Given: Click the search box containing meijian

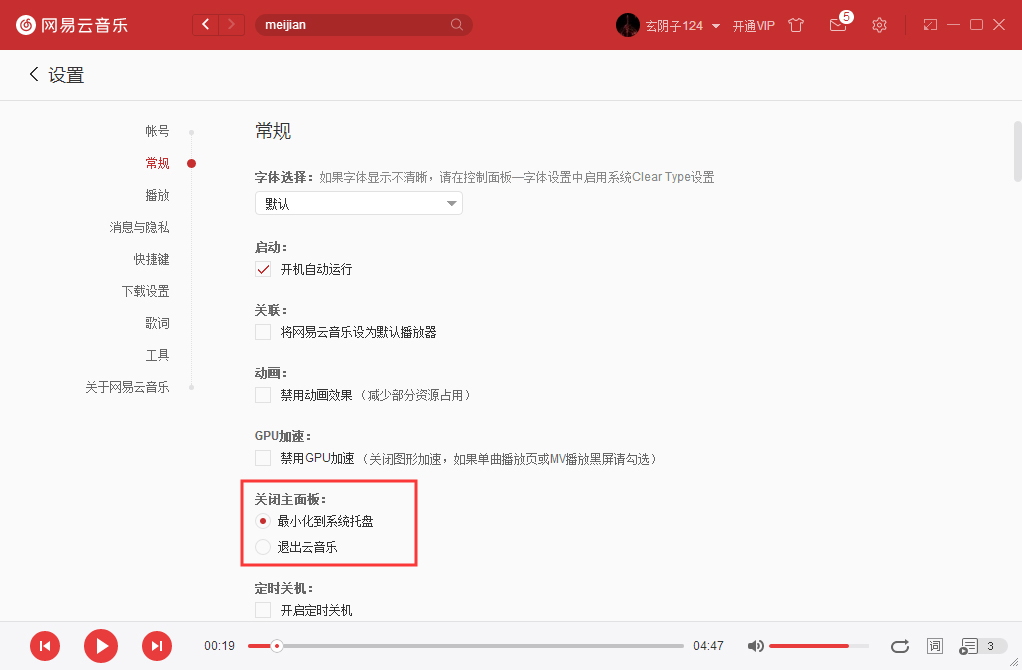Looking at the screenshot, I should (360, 23).
